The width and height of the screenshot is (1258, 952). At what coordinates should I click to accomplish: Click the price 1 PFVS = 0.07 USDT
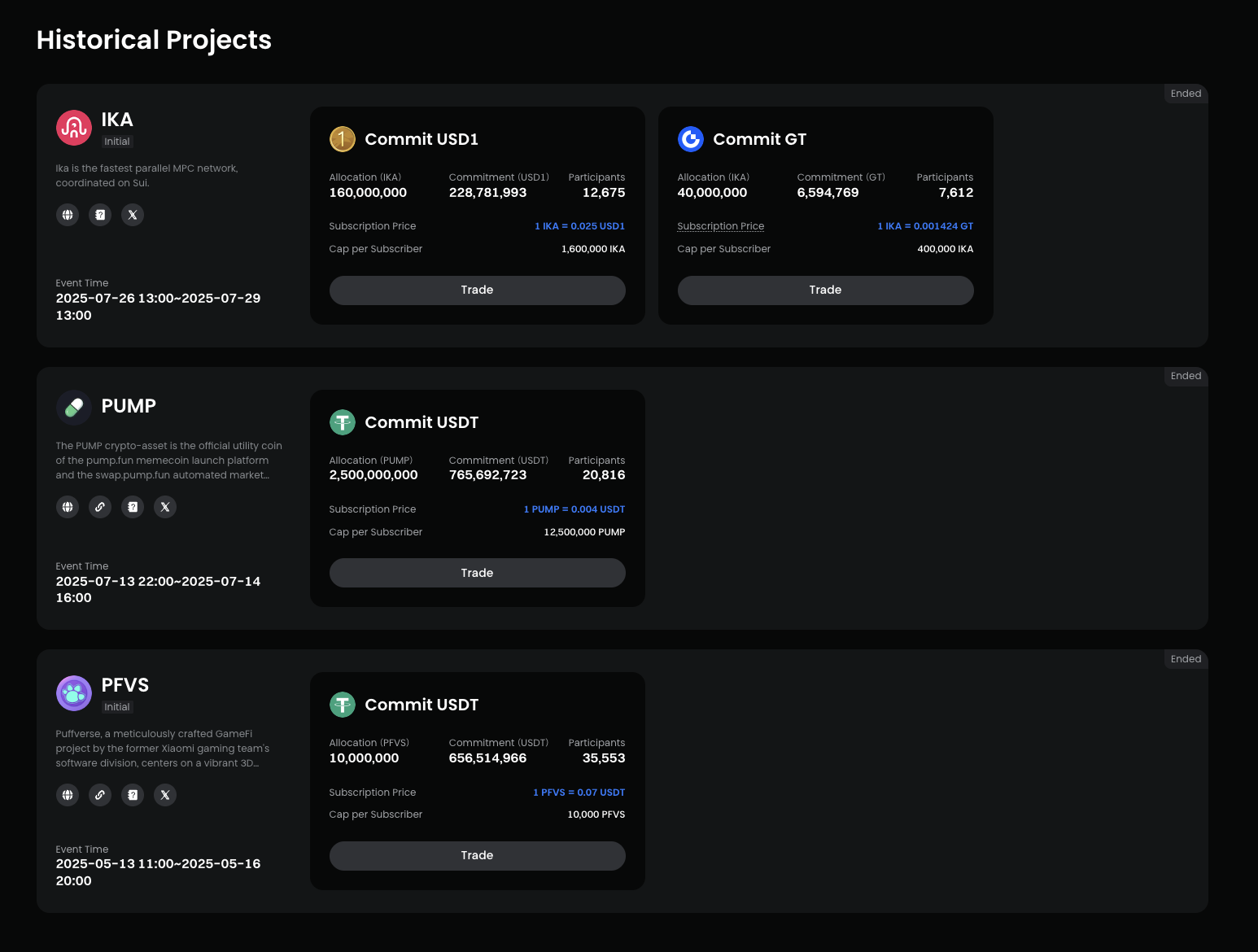pyautogui.click(x=579, y=793)
